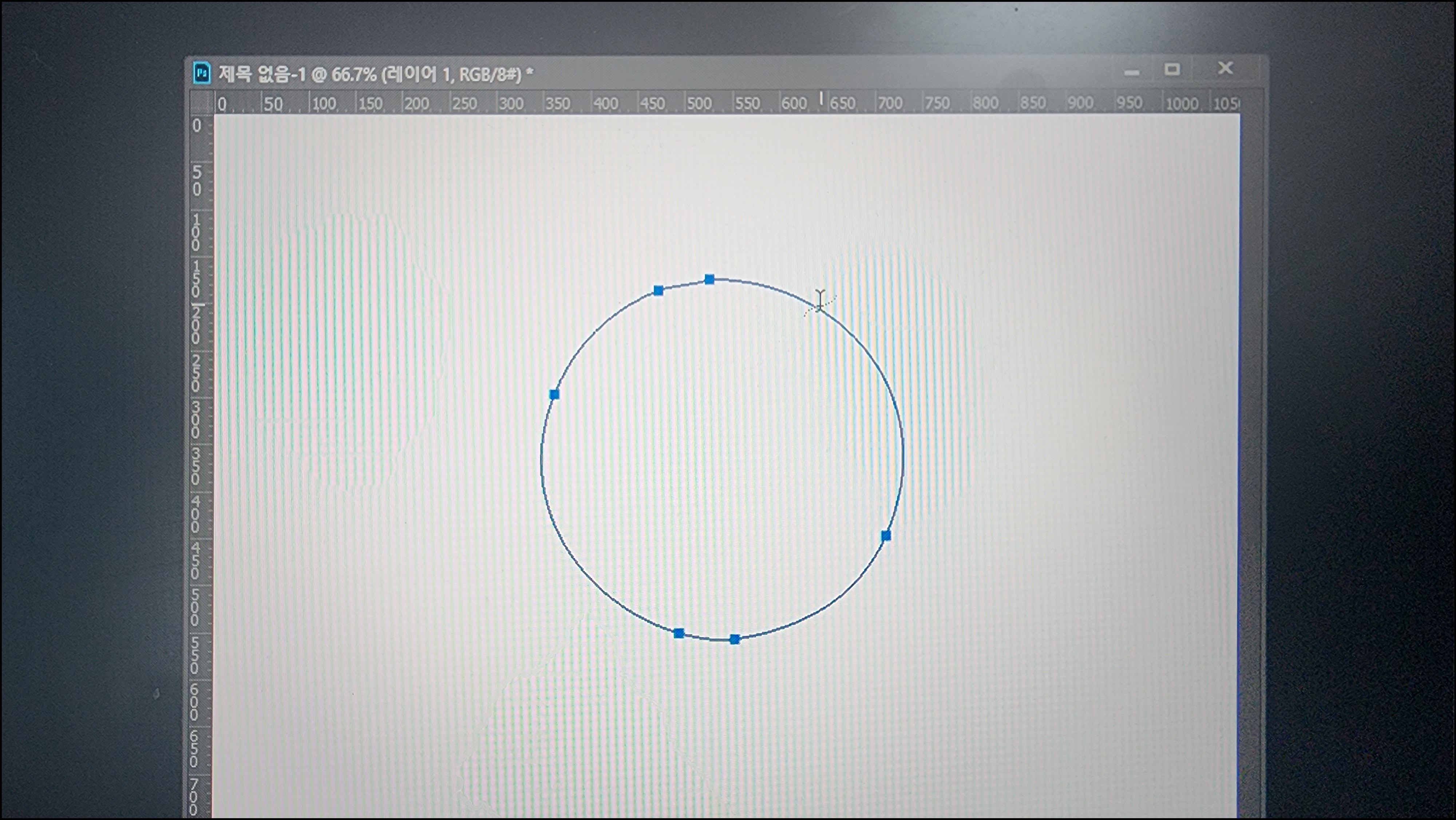This screenshot has width=1456, height=820.
Task: Click the 600 mark on vertical ruler
Action: pos(194,702)
